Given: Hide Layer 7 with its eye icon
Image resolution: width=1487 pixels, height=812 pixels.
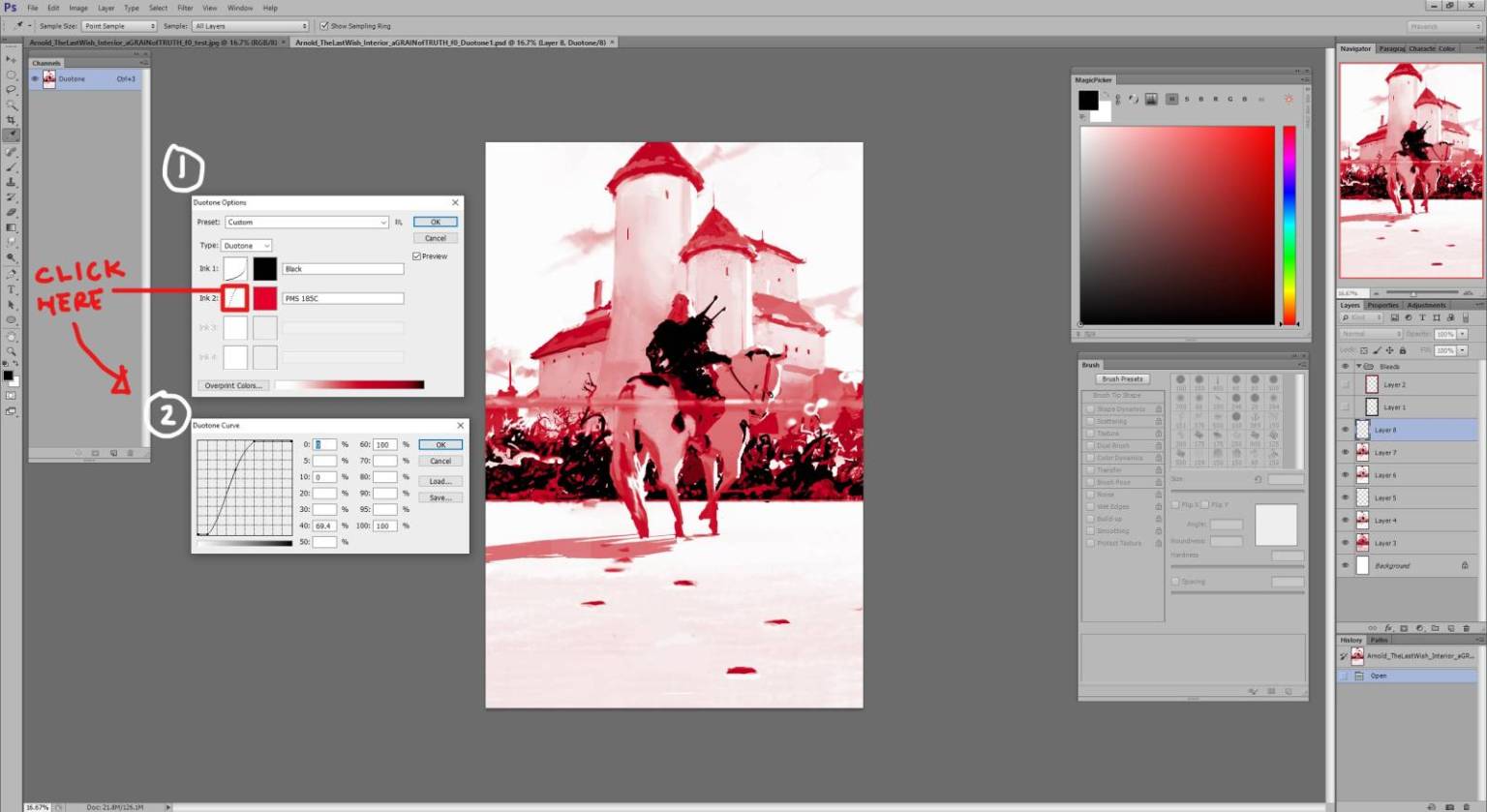Looking at the screenshot, I should click(1345, 452).
